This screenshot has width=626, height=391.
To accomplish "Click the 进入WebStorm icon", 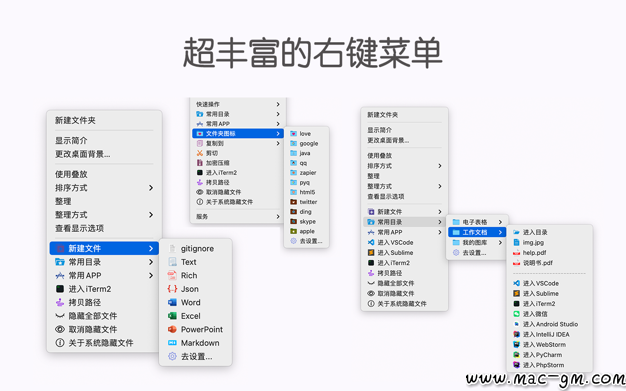I will click(x=516, y=345).
